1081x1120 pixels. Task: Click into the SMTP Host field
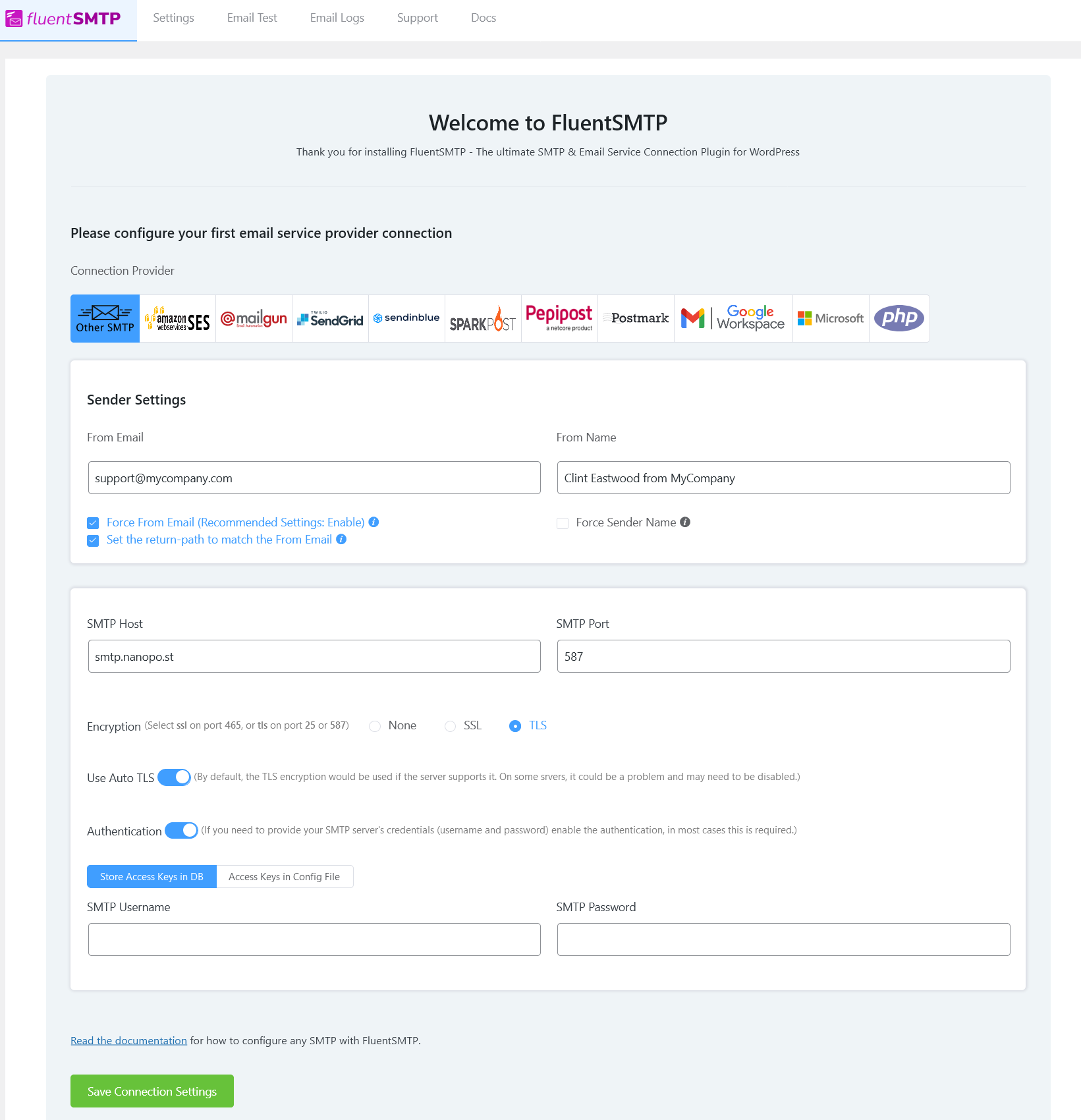click(x=314, y=656)
